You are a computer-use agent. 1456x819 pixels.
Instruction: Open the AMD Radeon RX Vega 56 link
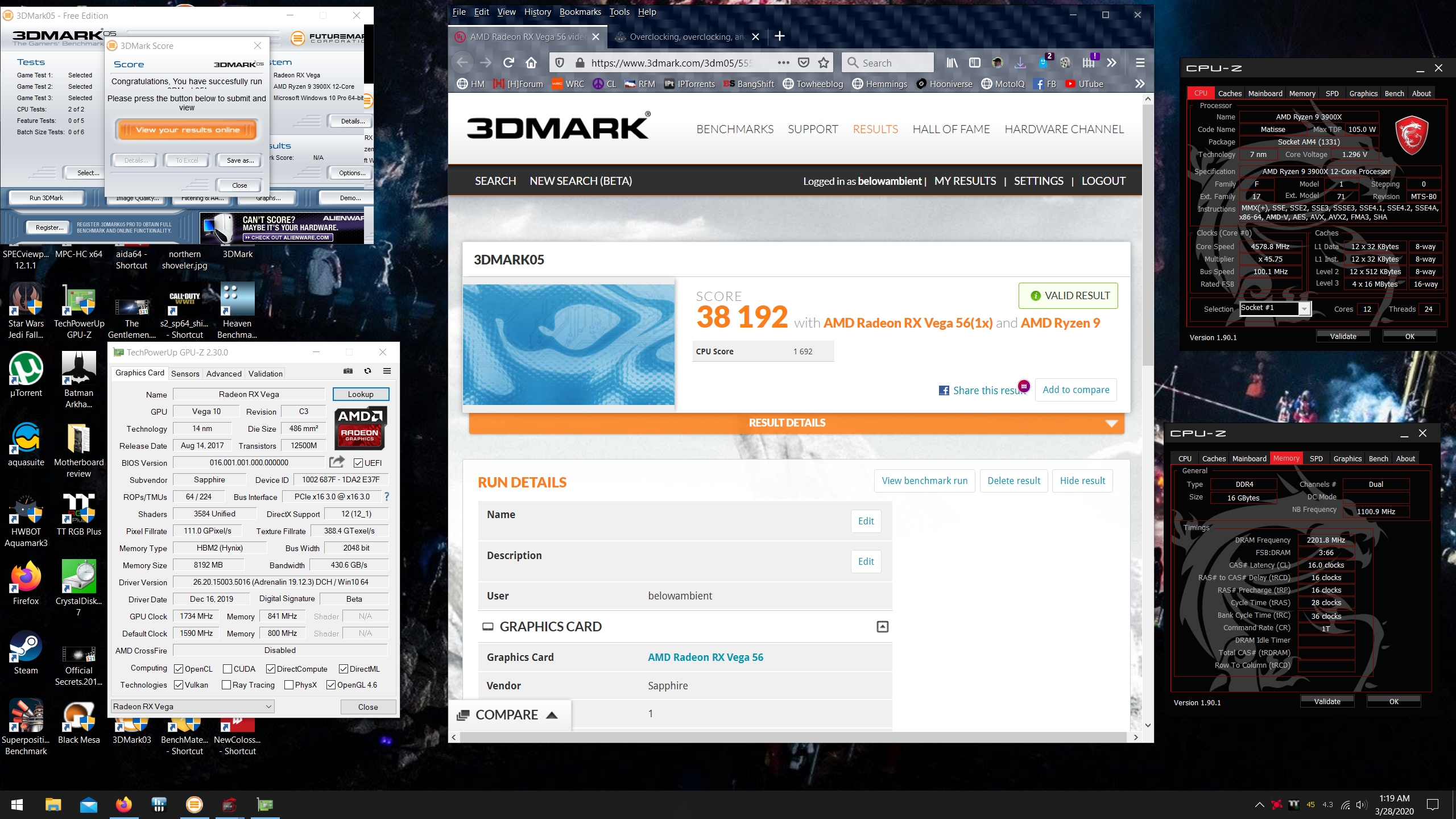tap(705, 657)
